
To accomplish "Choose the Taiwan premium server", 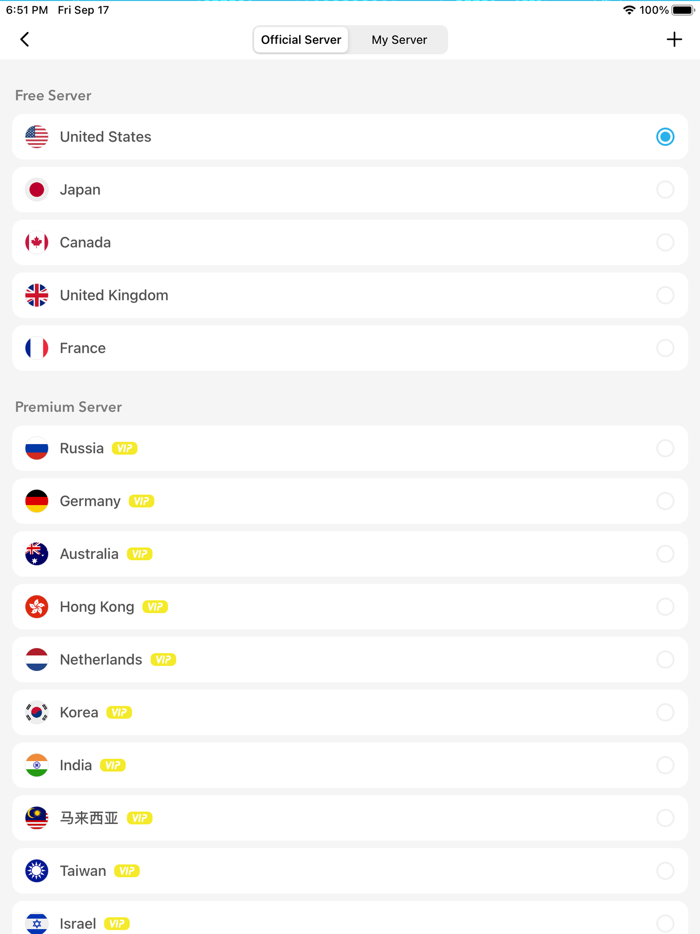I will (350, 870).
